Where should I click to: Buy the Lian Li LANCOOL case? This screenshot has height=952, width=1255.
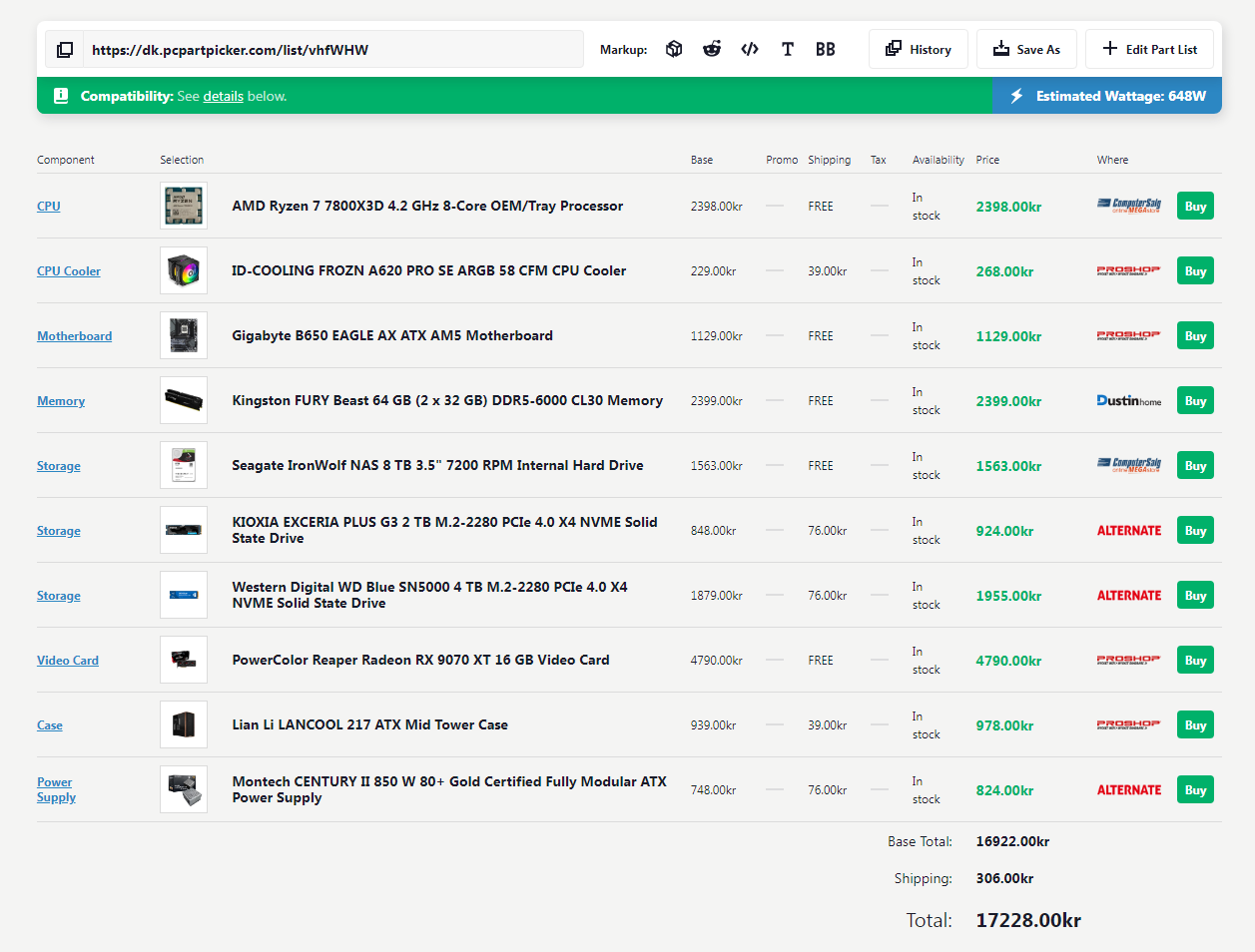tap(1195, 724)
